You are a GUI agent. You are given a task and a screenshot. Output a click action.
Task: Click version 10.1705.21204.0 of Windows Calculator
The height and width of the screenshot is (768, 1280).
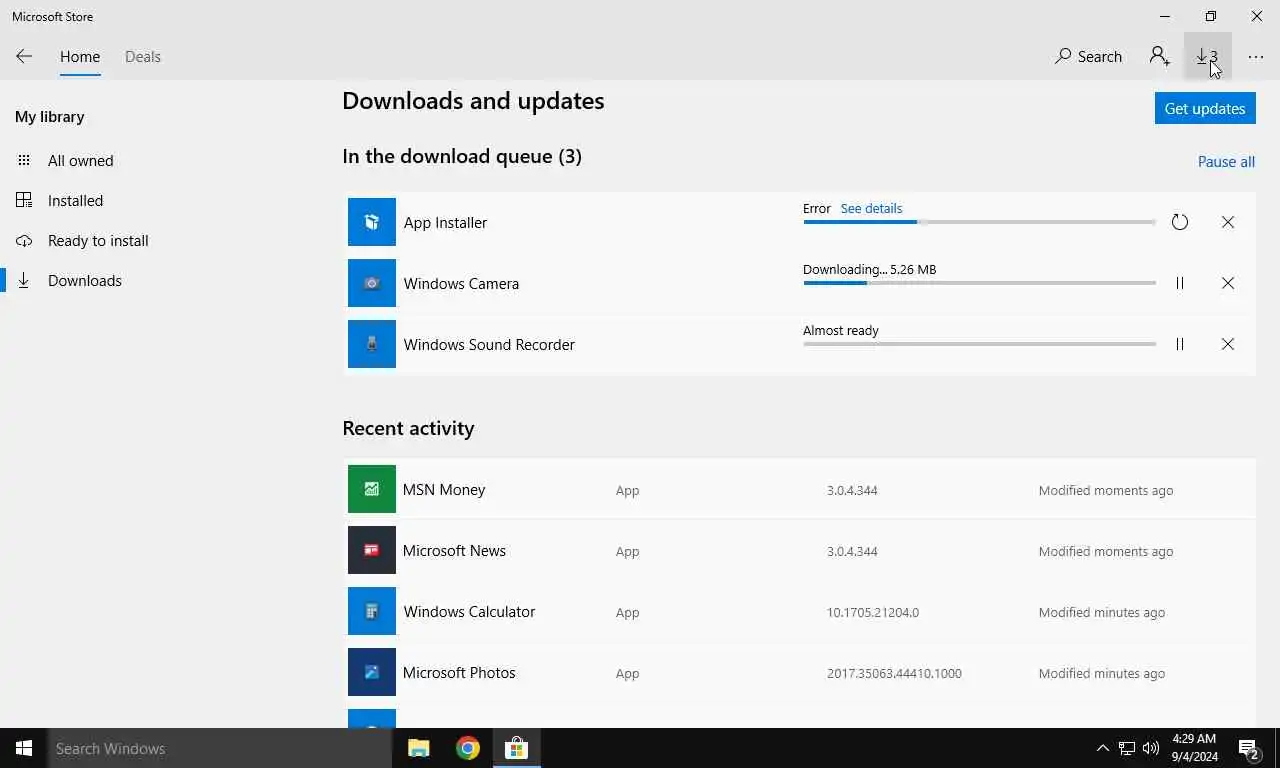pos(873,613)
